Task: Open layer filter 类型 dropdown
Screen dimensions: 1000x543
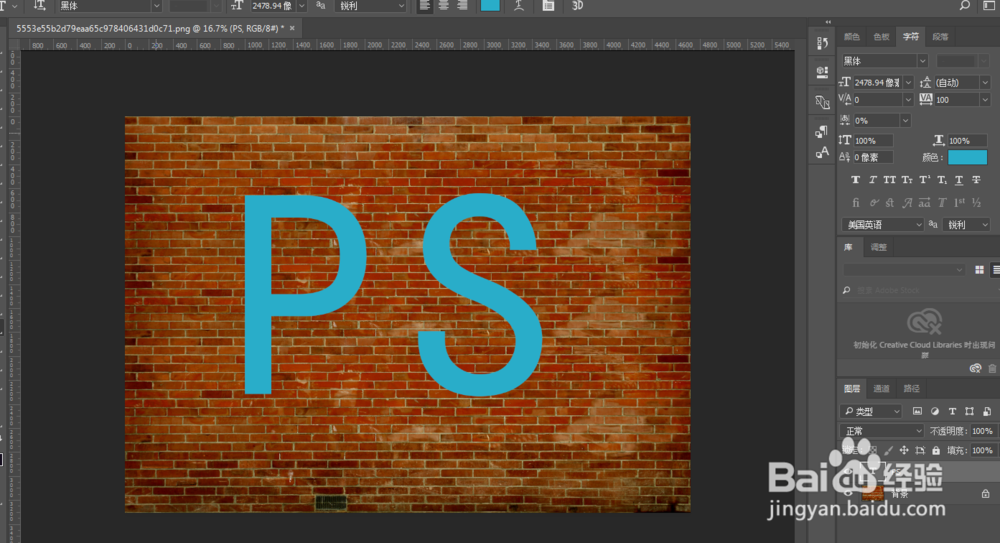Action: point(871,412)
